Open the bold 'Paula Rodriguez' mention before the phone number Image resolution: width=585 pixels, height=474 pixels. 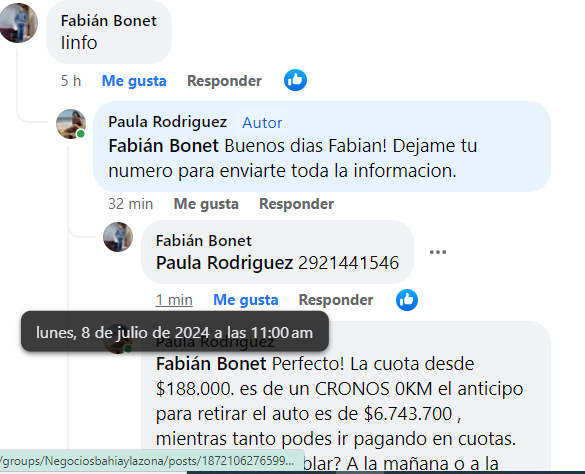point(224,263)
